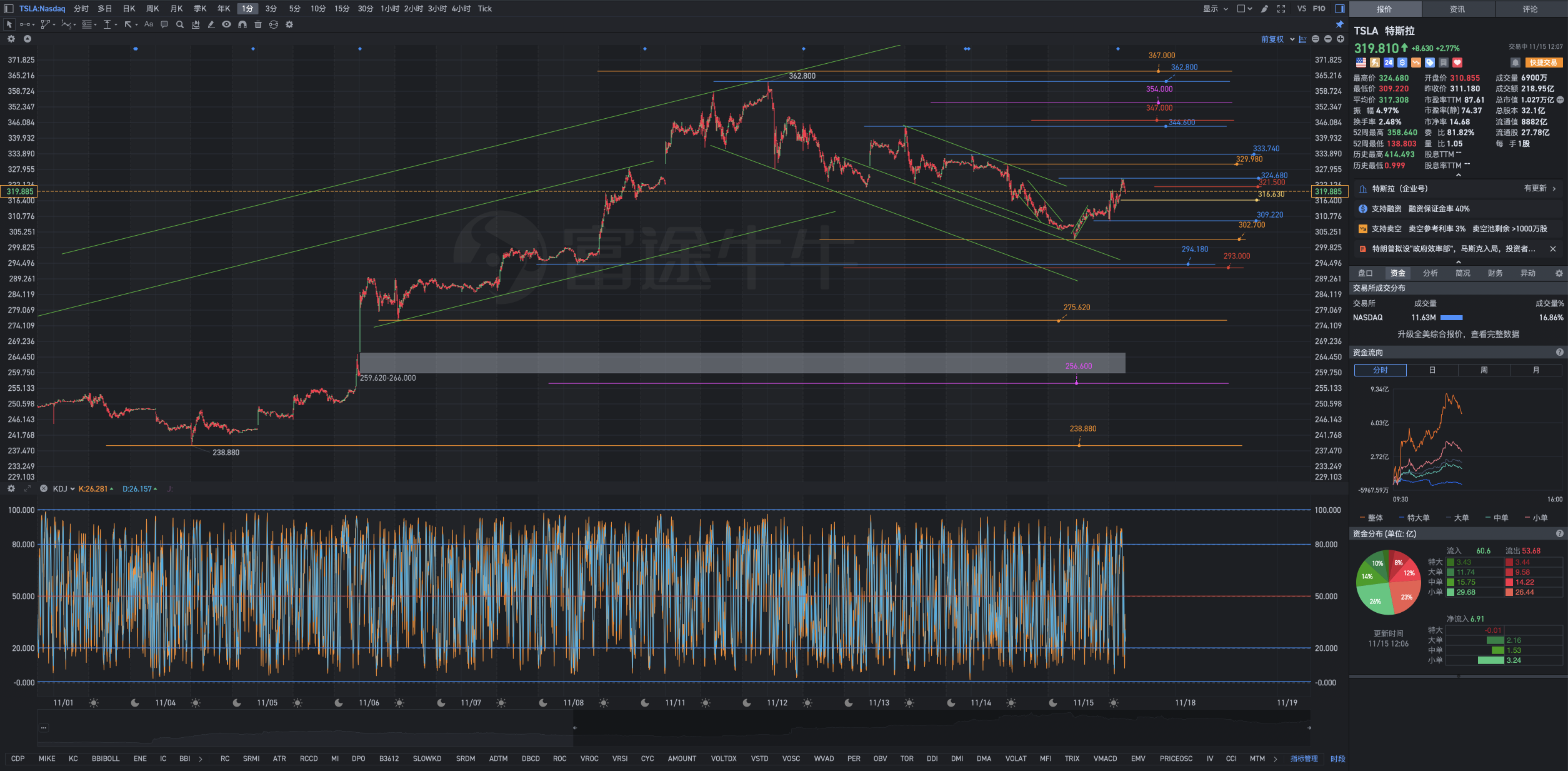Click the 快捷交易 quick trade button
The image size is (1568, 771).
1544,63
